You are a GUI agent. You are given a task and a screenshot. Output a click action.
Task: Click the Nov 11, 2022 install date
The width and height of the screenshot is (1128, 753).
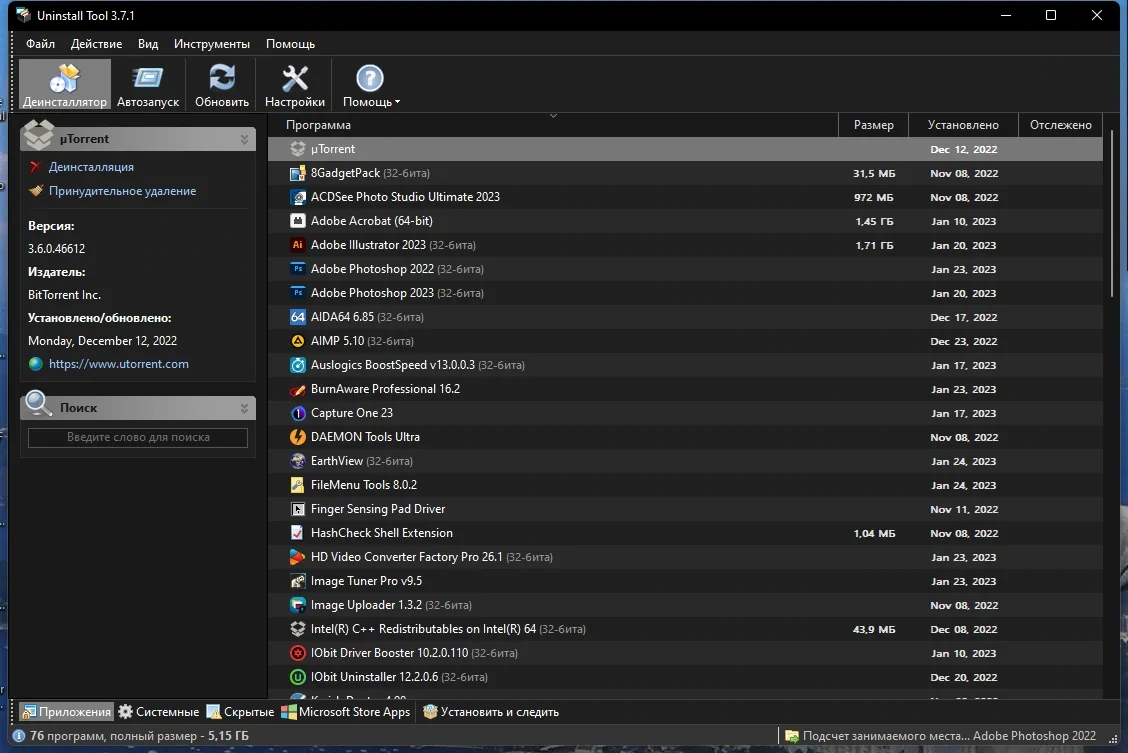pos(964,509)
